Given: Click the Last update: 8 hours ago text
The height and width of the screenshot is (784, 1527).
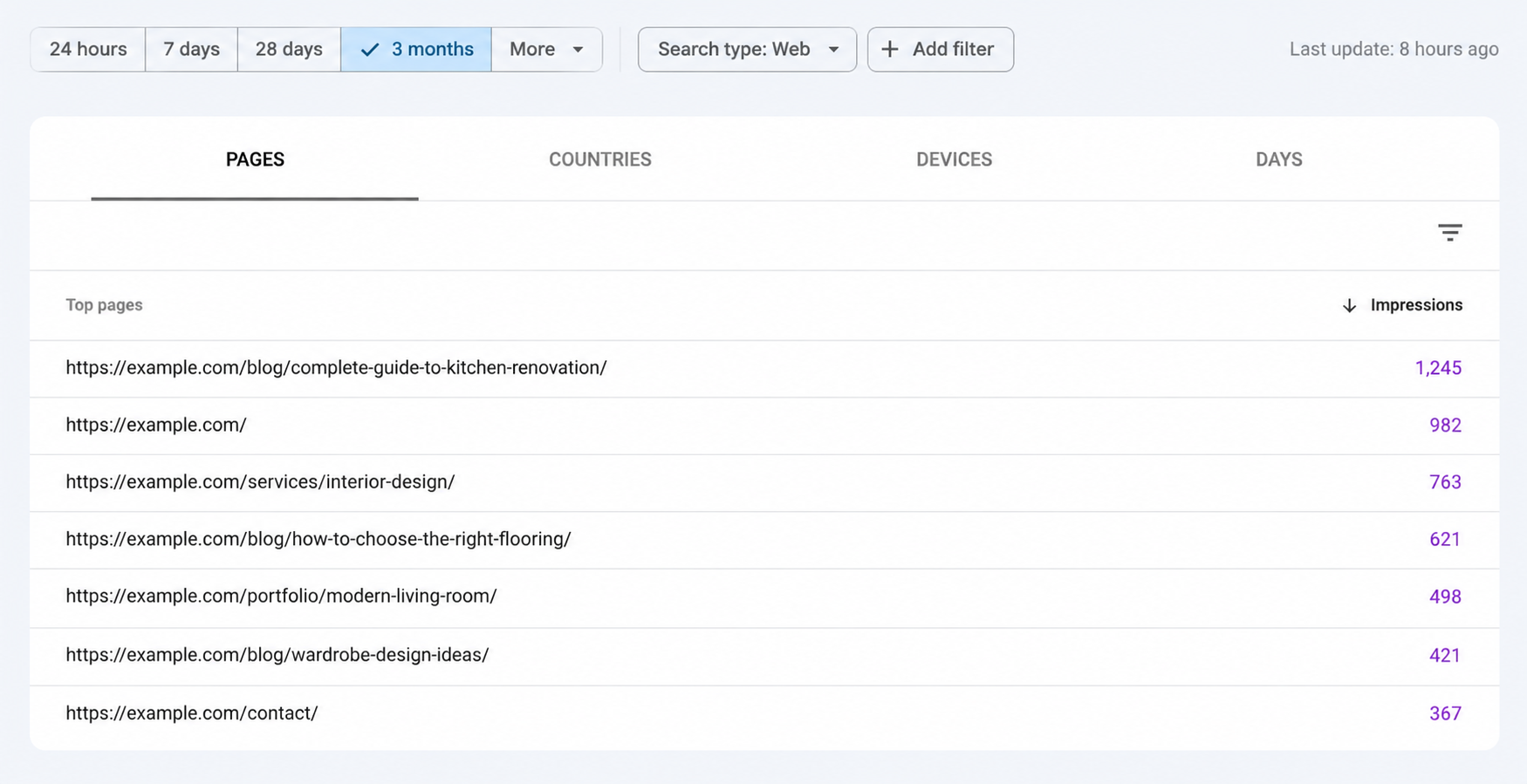Looking at the screenshot, I should pyautogui.click(x=1393, y=50).
